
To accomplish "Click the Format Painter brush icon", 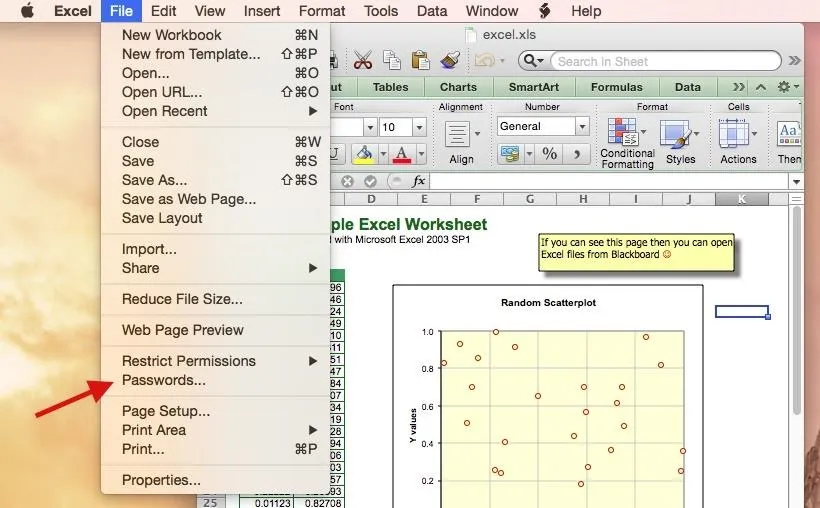I will click(450, 61).
